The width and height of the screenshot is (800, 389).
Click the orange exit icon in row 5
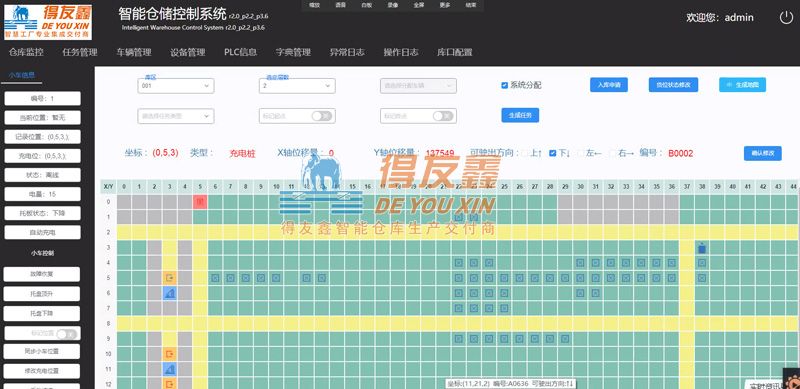pos(170,278)
